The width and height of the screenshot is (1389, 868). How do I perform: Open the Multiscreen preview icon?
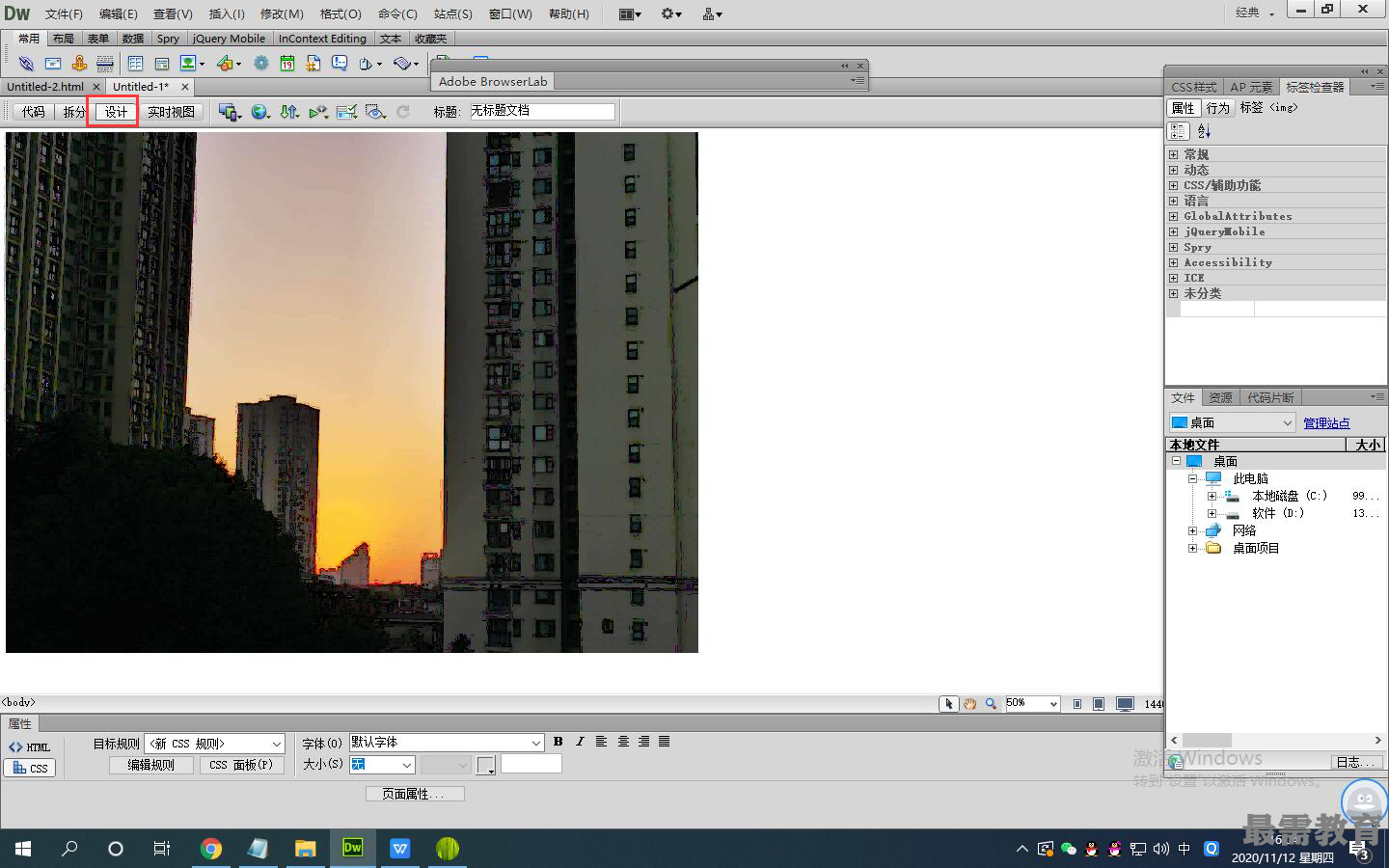coord(230,112)
